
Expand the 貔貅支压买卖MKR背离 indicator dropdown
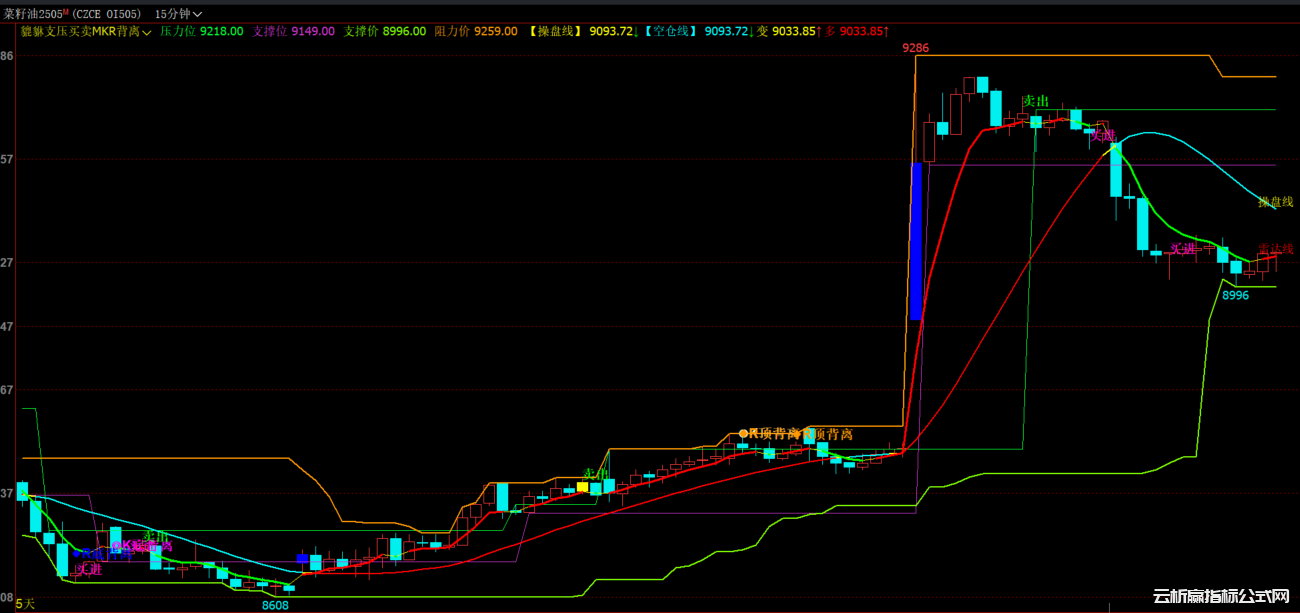point(86,31)
